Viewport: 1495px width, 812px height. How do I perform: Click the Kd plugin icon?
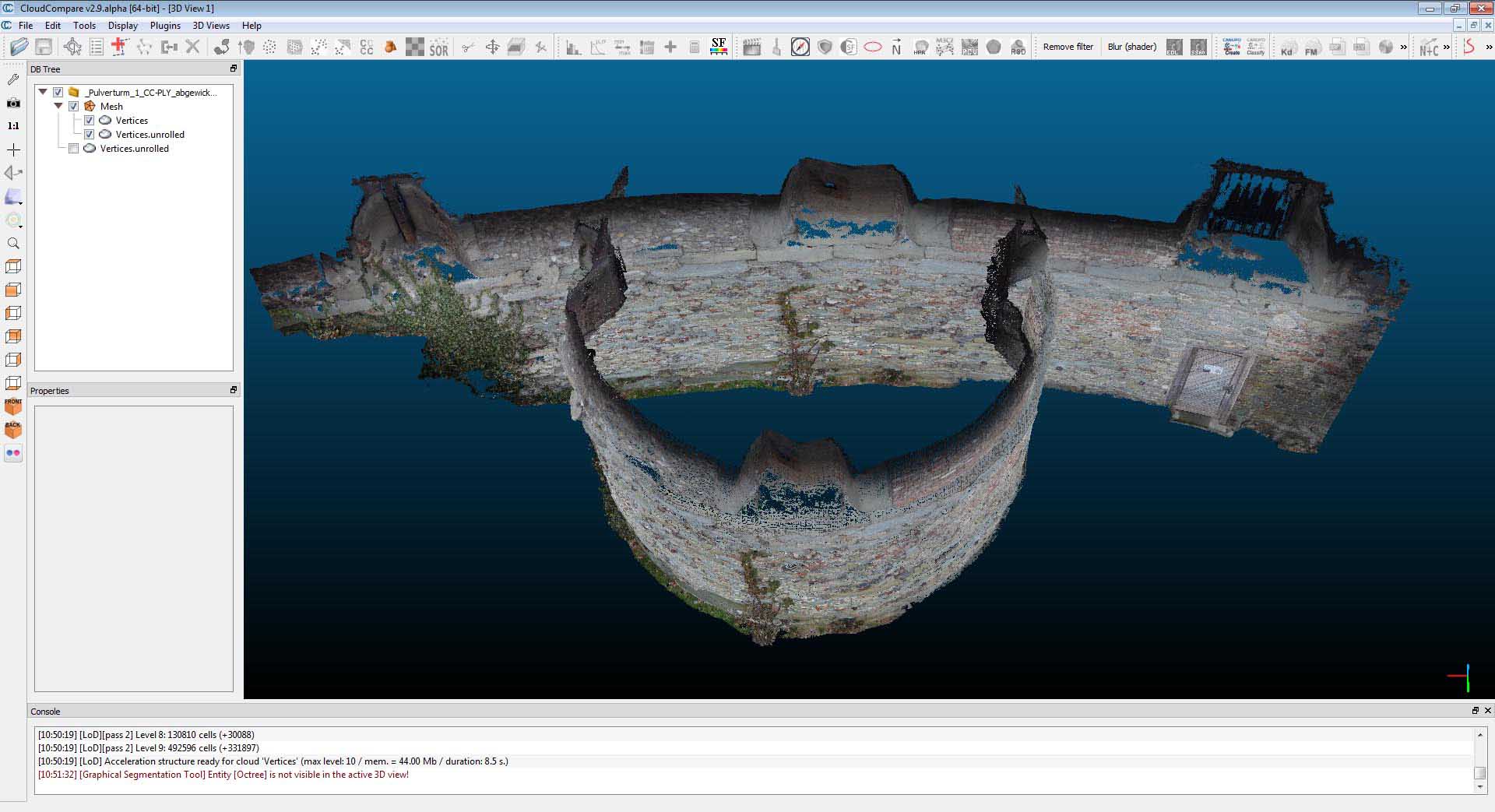pyautogui.click(x=1288, y=47)
